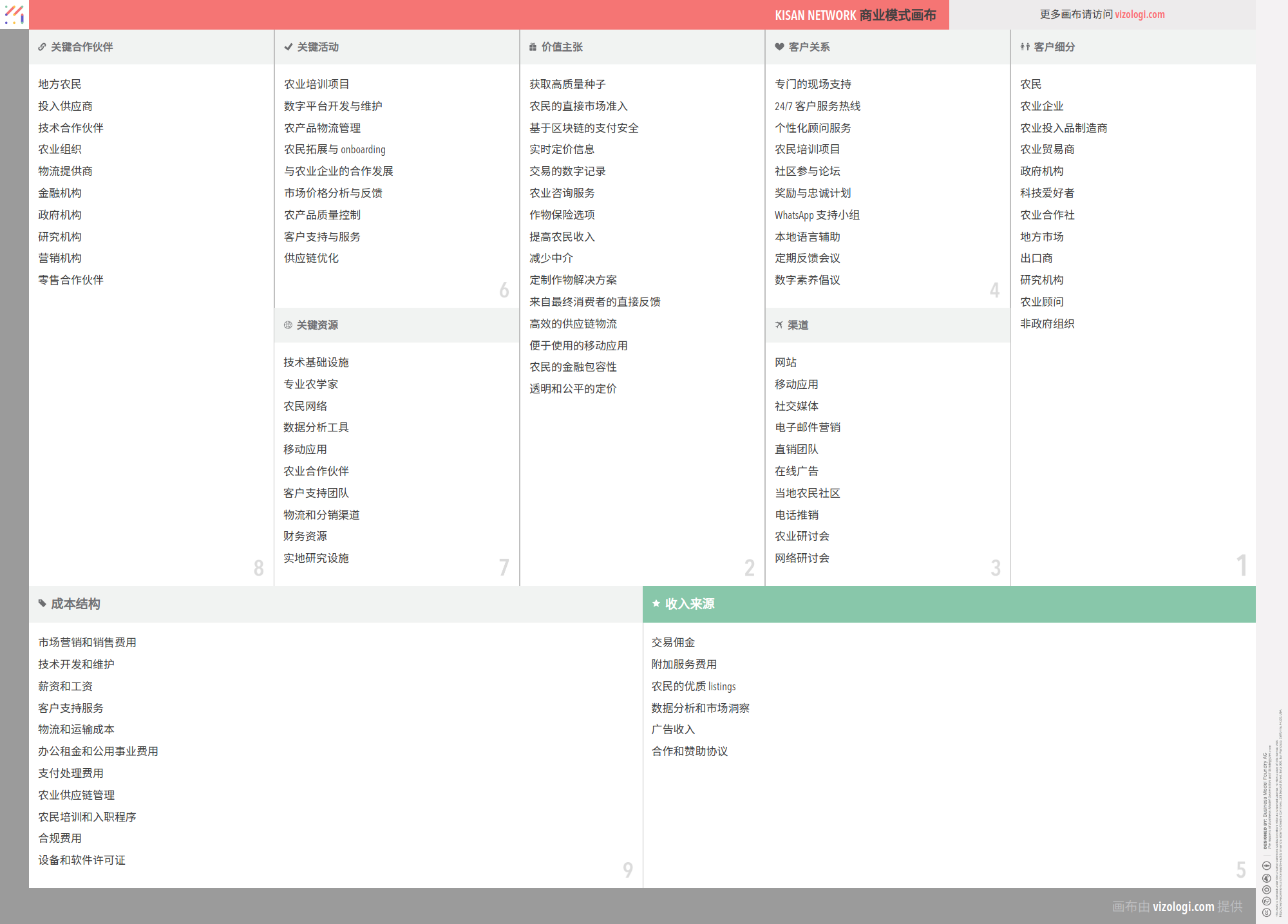Viewport: 1288px width, 924px height.
Task: Open the vizologi.com link in the header
Action: coord(1139,14)
